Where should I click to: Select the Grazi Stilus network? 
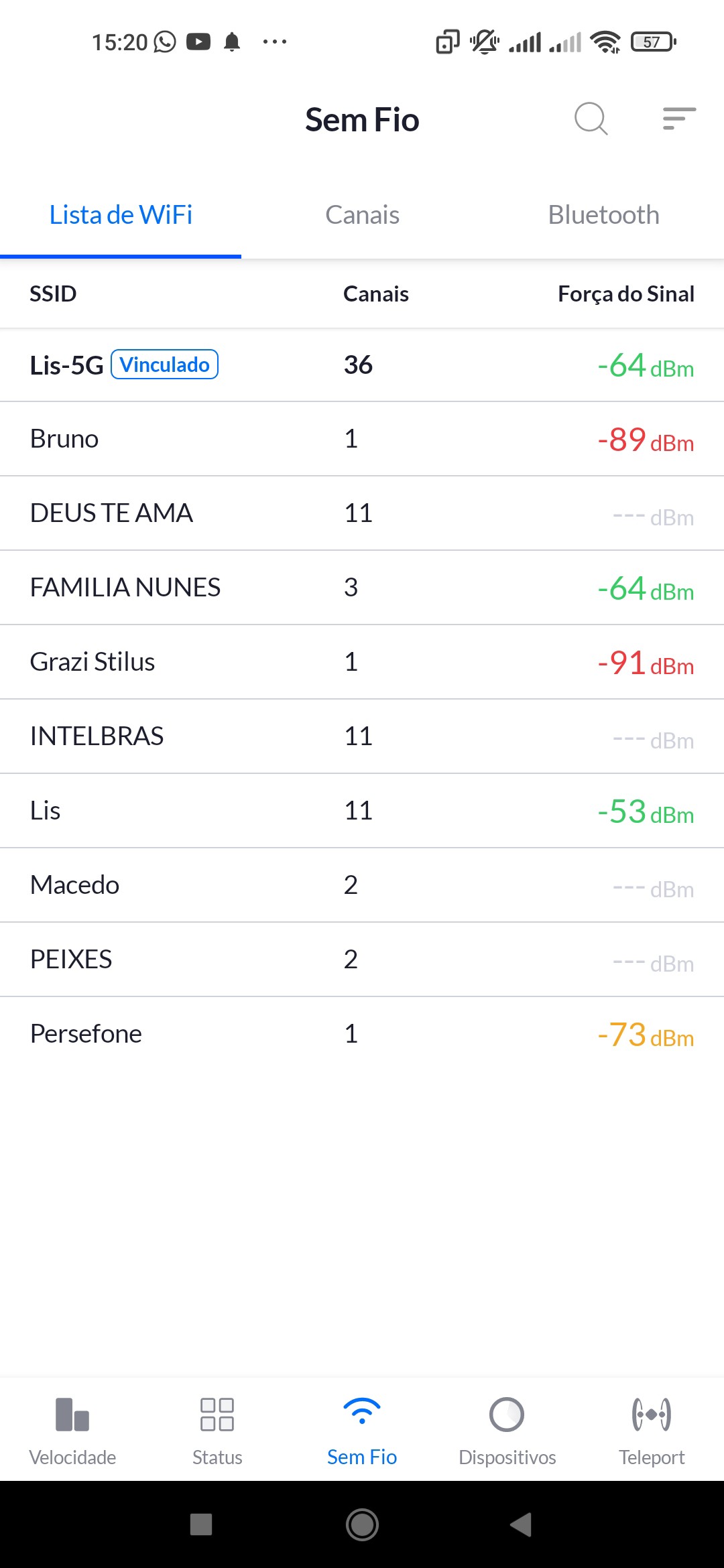(362, 662)
